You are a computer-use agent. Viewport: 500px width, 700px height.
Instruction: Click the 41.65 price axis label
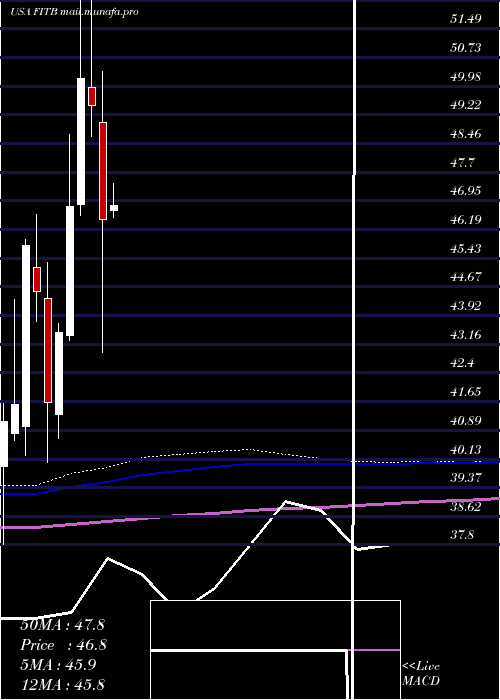coord(466,392)
